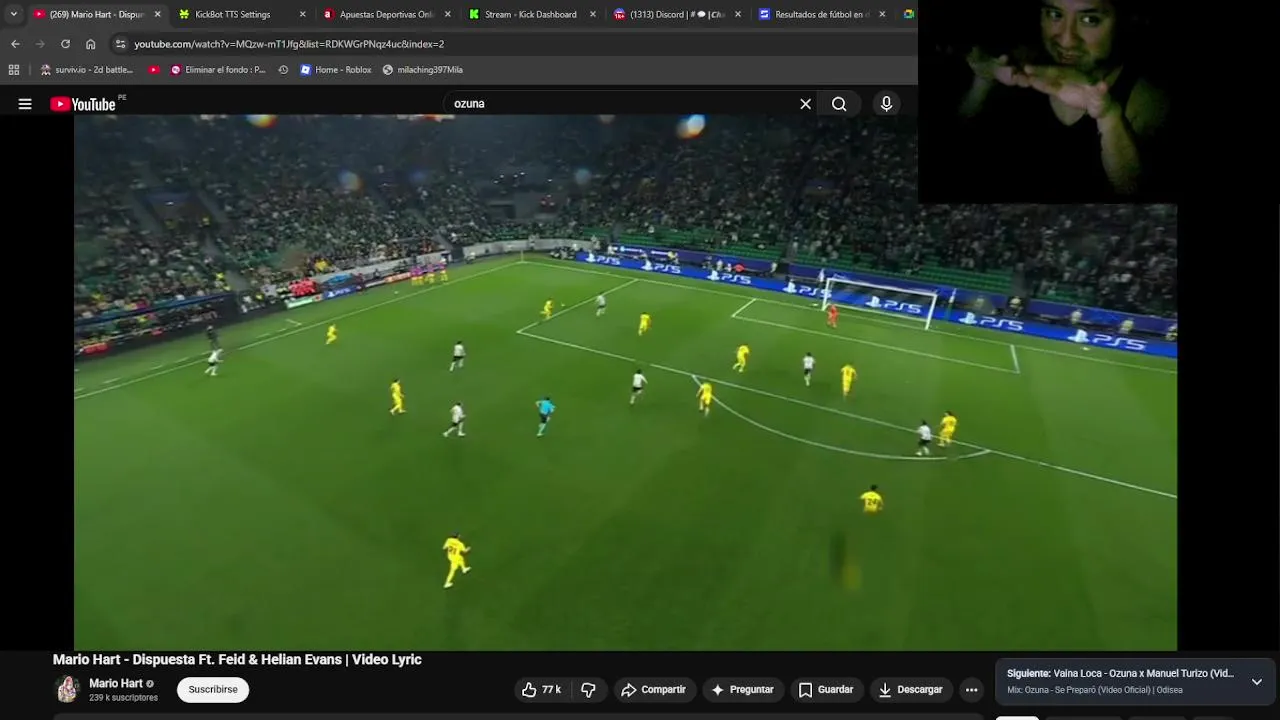Go to the YouTube home logo
This screenshot has height=720, width=1280.
point(84,104)
